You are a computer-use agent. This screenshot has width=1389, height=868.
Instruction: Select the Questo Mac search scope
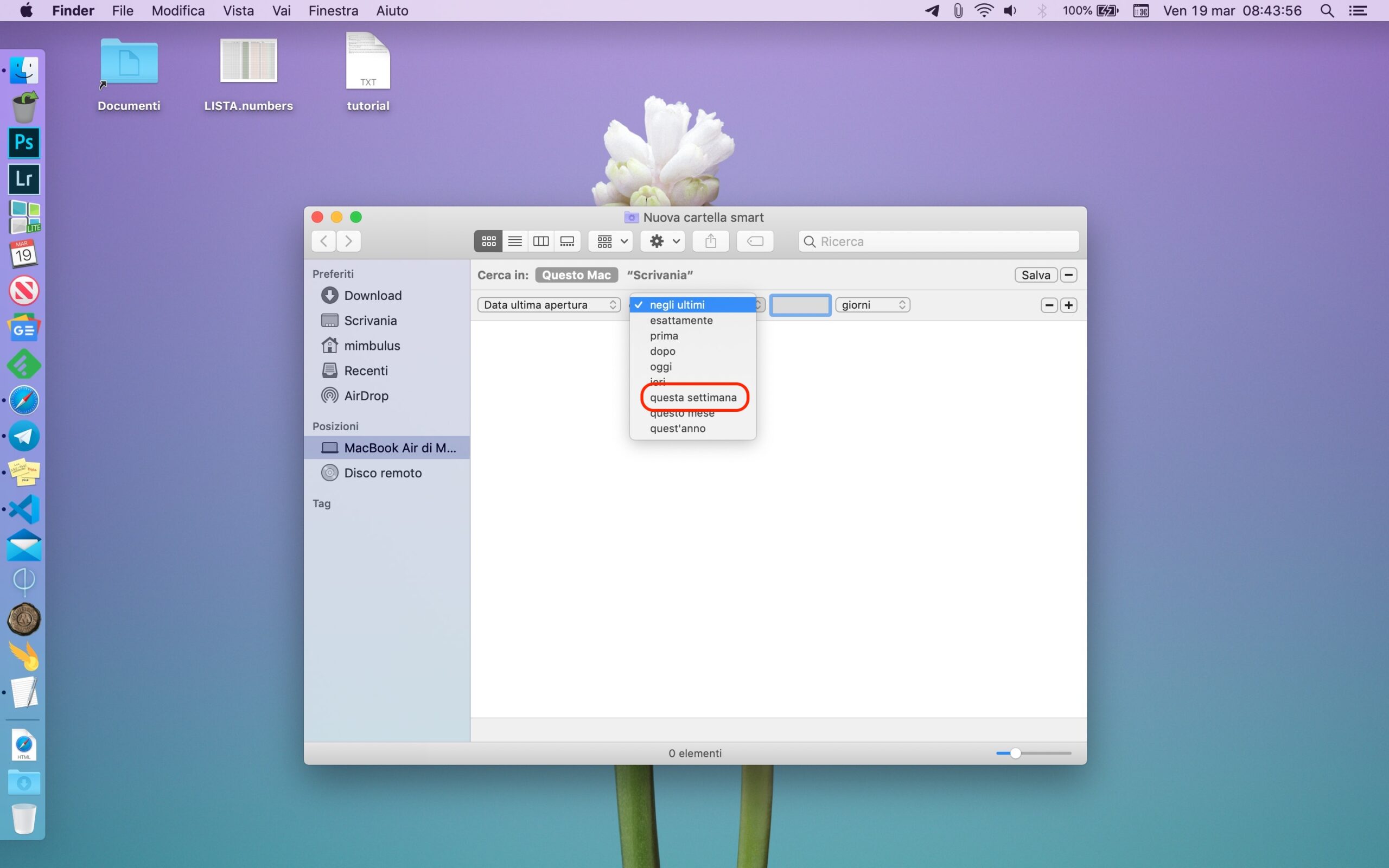click(576, 275)
